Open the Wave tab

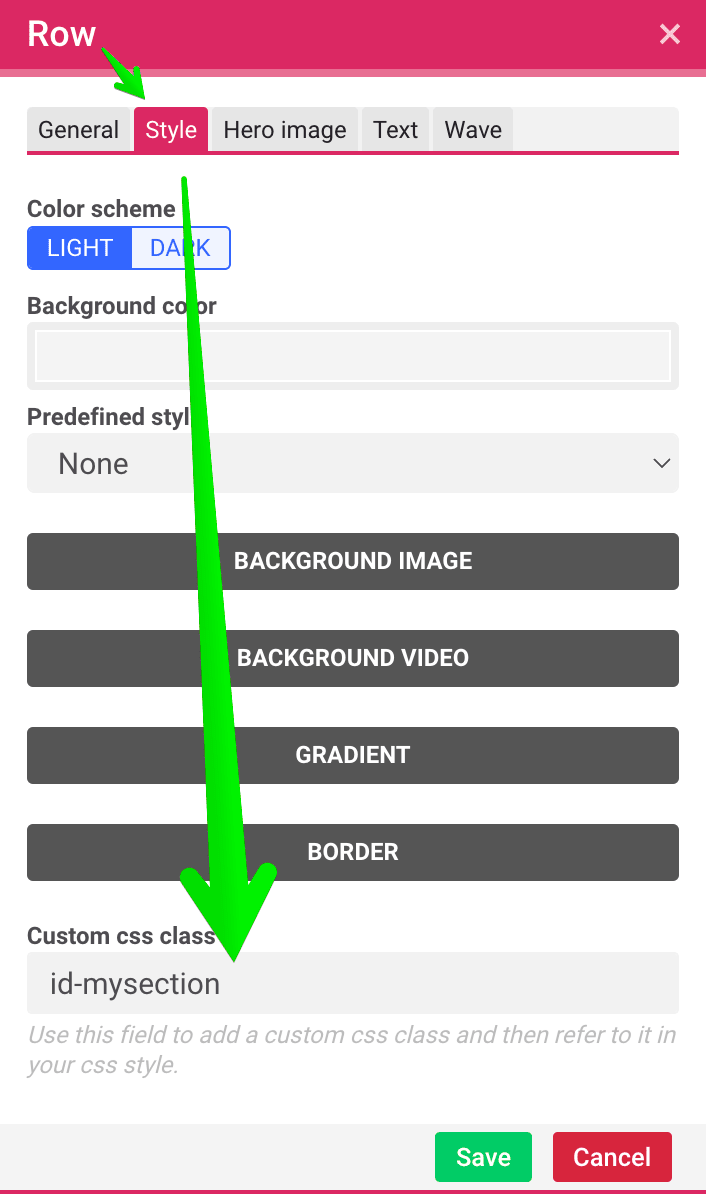tap(473, 129)
